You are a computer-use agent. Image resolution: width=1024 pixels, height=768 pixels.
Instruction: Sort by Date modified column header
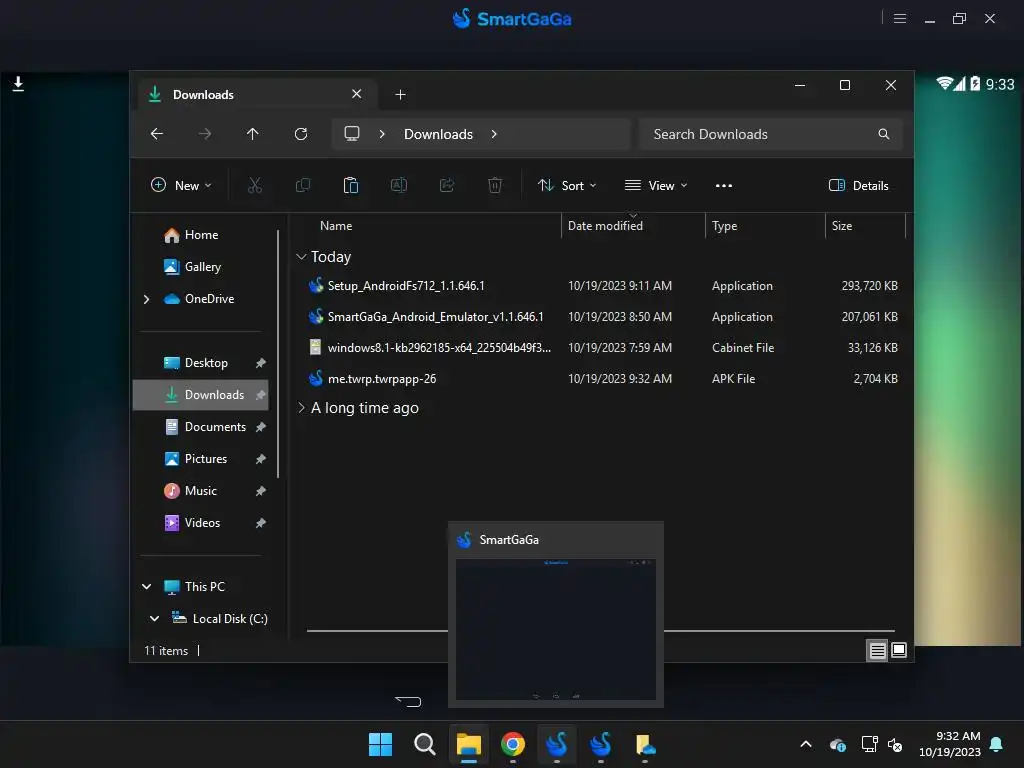[605, 226]
